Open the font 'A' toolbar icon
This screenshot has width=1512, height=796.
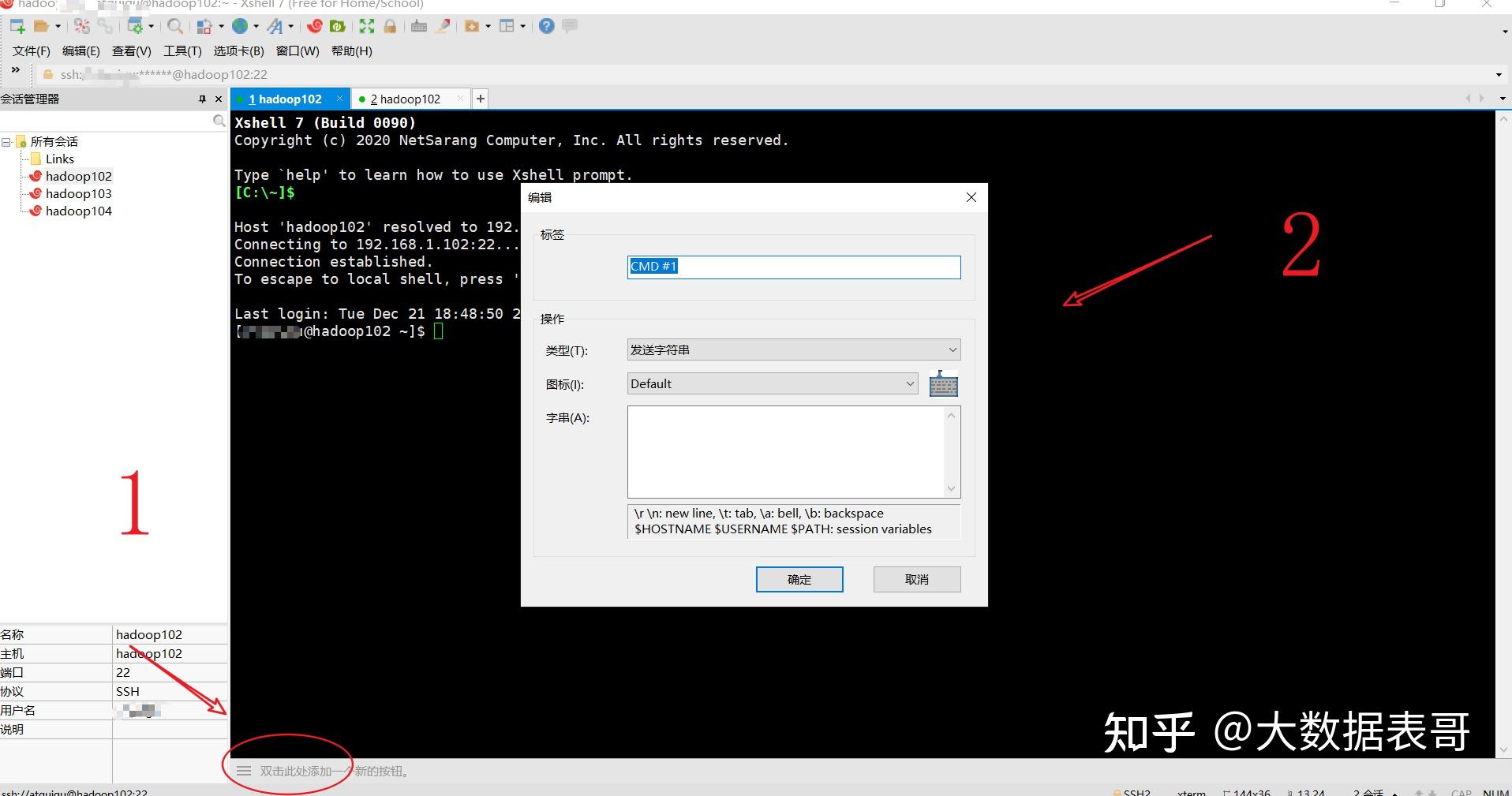pyautogui.click(x=275, y=27)
